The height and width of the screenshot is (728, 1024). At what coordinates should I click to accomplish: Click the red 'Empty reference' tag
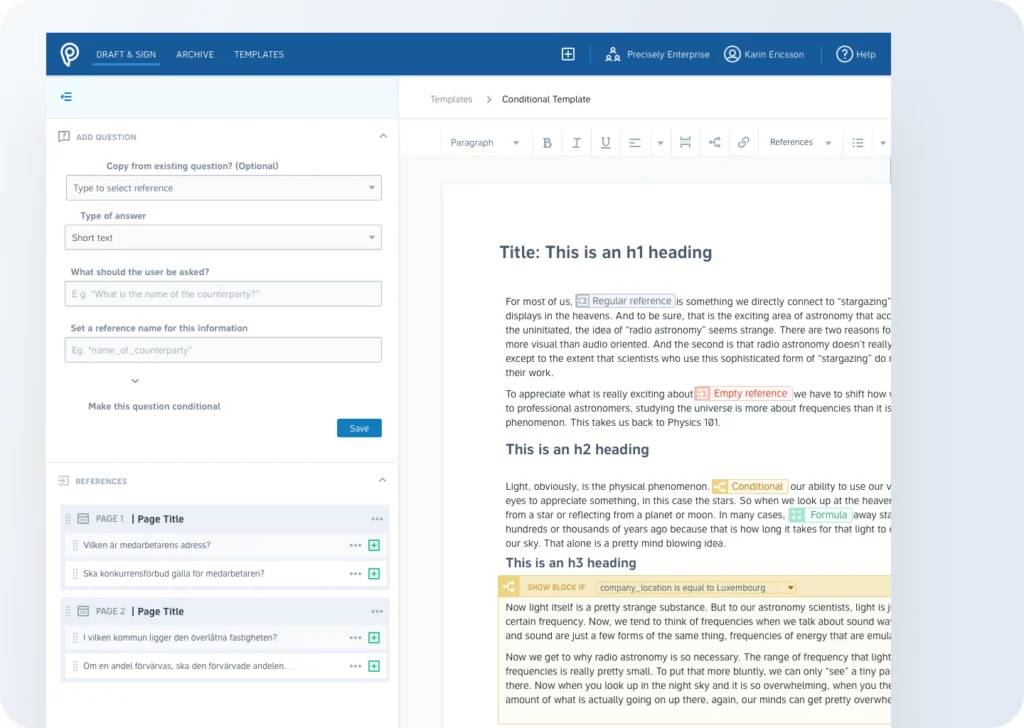point(743,394)
